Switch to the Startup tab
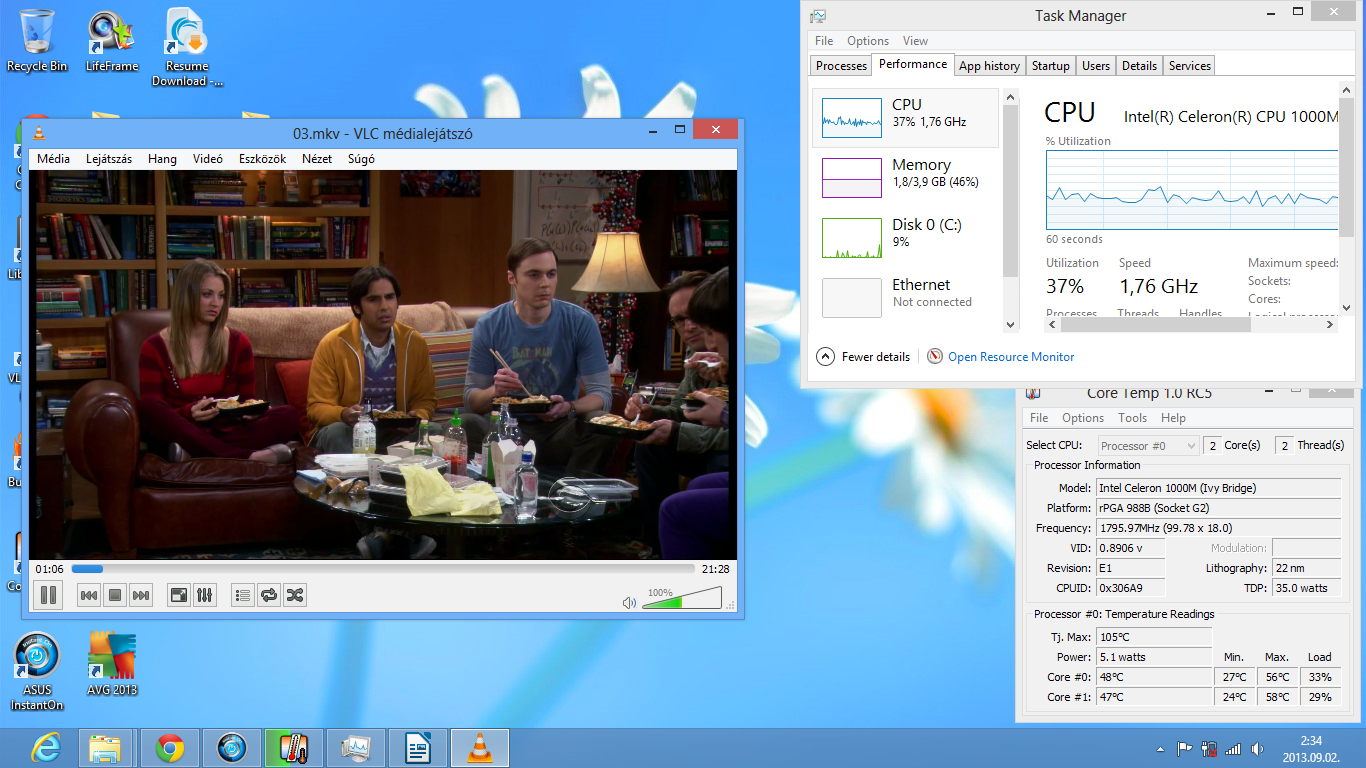This screenshot has width=1366, height=768. (1050, 66)
